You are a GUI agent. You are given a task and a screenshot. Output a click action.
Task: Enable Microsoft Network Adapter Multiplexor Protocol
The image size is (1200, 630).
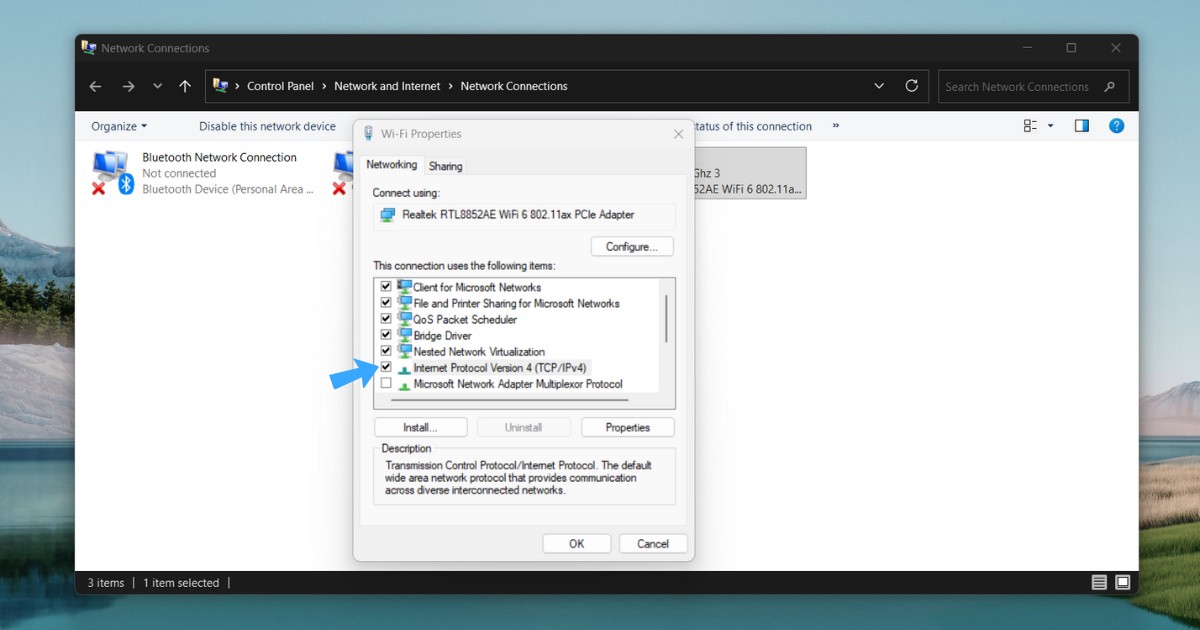pyautogui.click(x=386, y=384)
